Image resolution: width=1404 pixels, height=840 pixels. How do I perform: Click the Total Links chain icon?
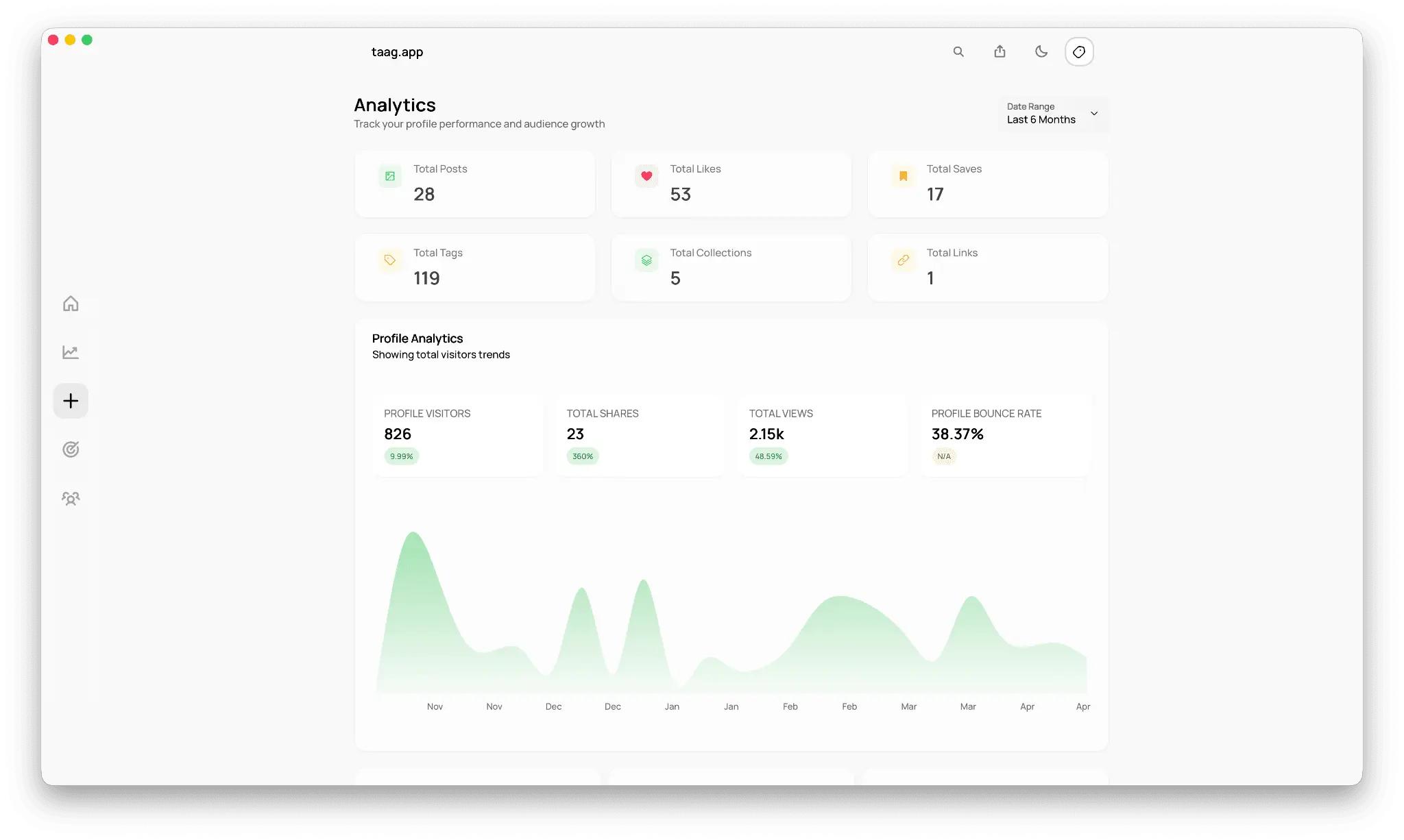point(904,260)
